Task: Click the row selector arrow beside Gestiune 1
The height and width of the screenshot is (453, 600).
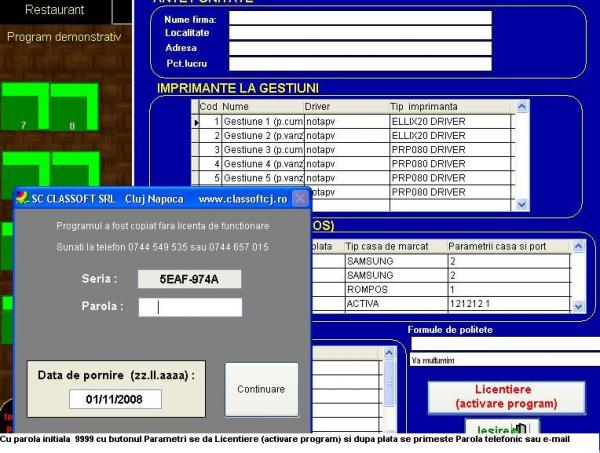Action: pyautogui.click(x=196, y=121)
